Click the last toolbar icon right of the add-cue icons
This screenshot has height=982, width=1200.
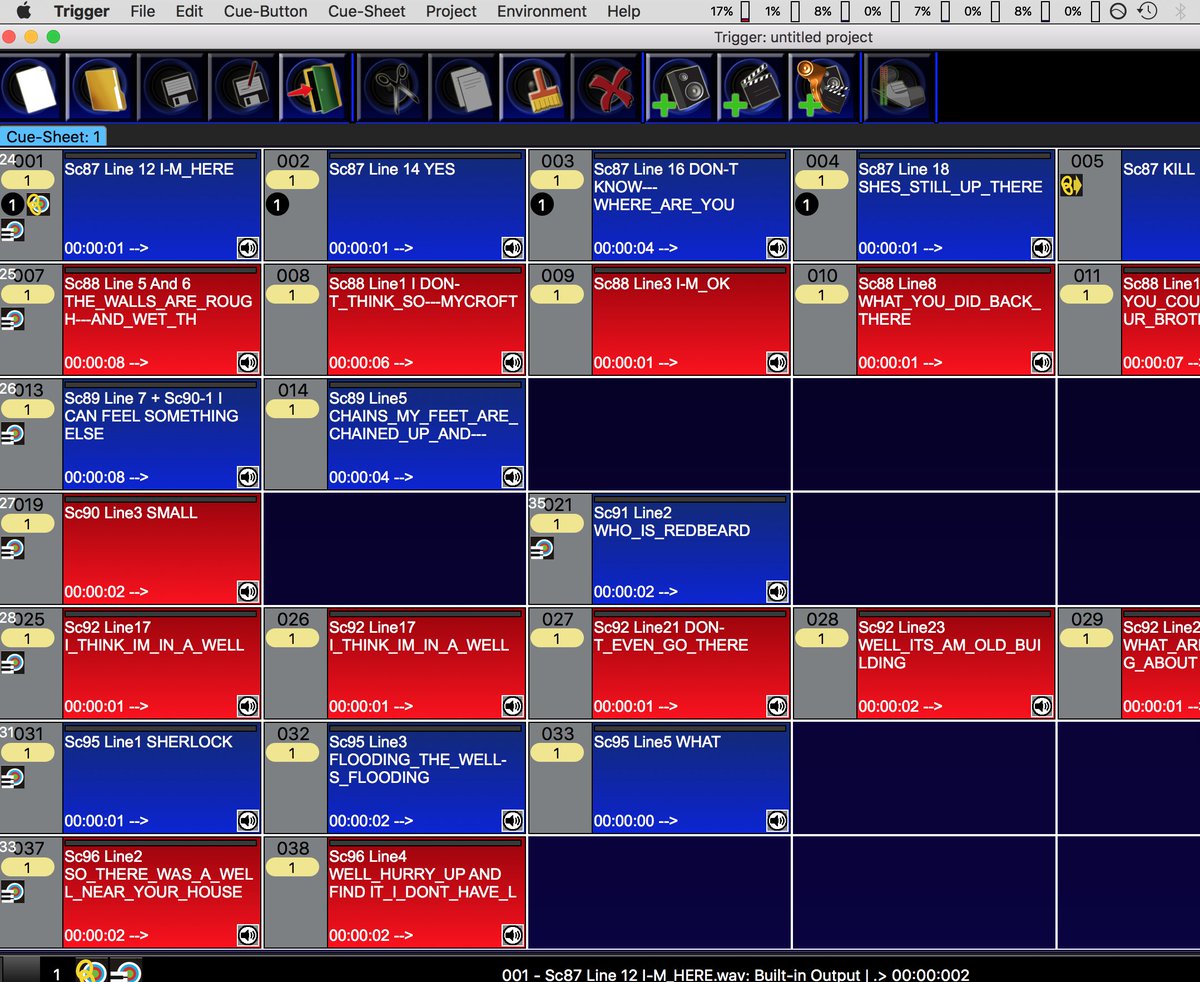900,87
